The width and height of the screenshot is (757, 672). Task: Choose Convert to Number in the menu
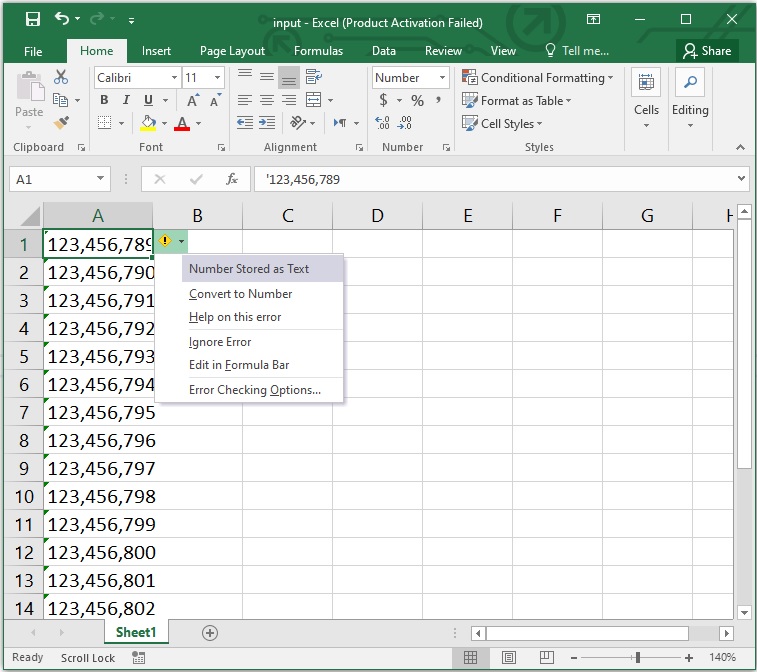pyautogui.click(x=240, y=294)
